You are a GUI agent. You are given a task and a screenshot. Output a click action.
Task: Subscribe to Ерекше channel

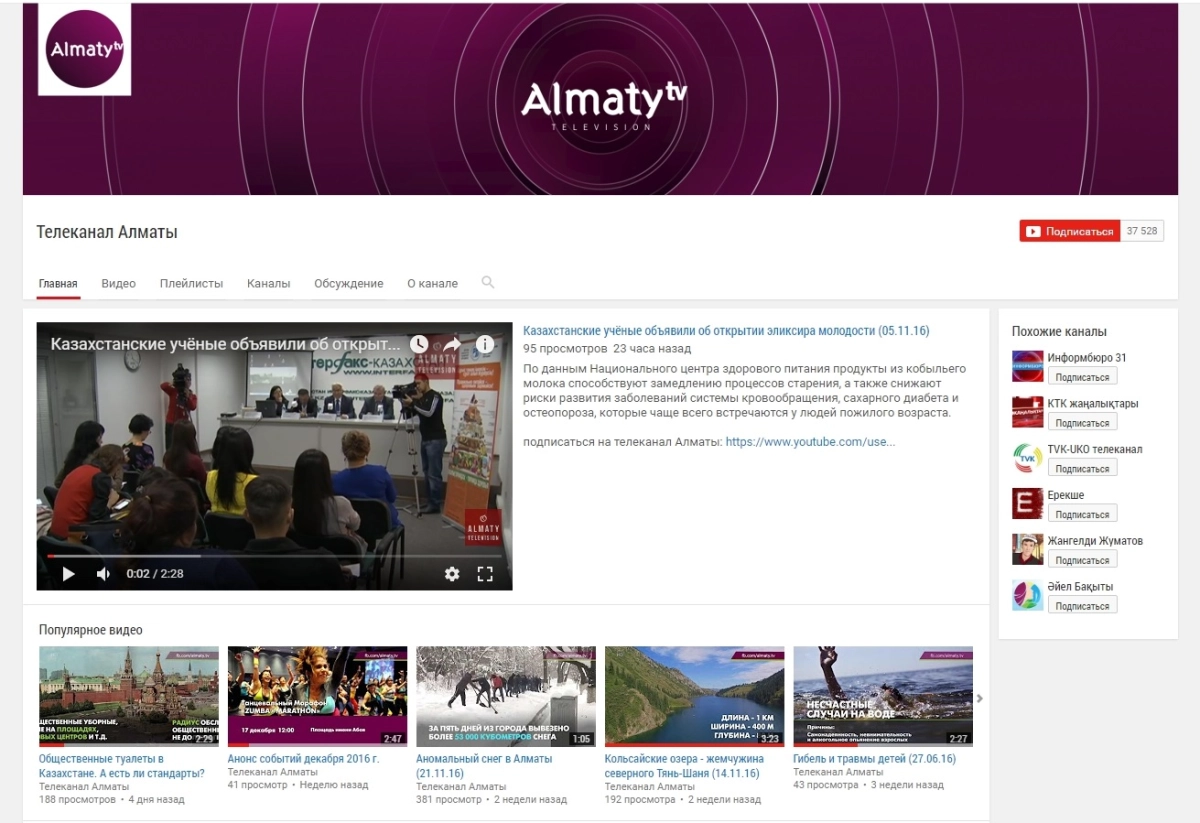pos(1082,514)
